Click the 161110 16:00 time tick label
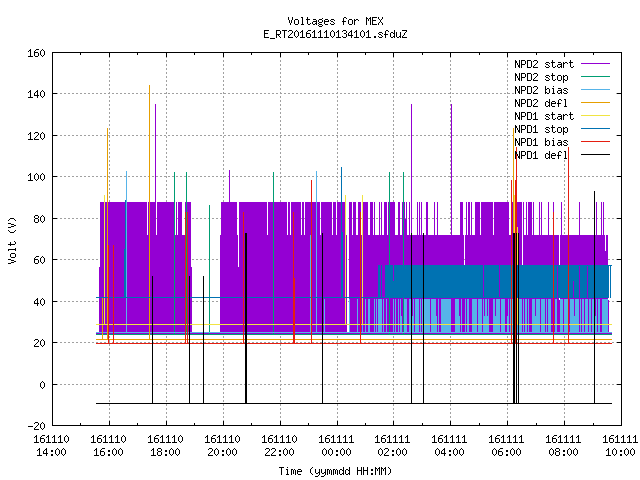Image resolution: width=640 pixels, height=480 pixels. tap(109, 446)
